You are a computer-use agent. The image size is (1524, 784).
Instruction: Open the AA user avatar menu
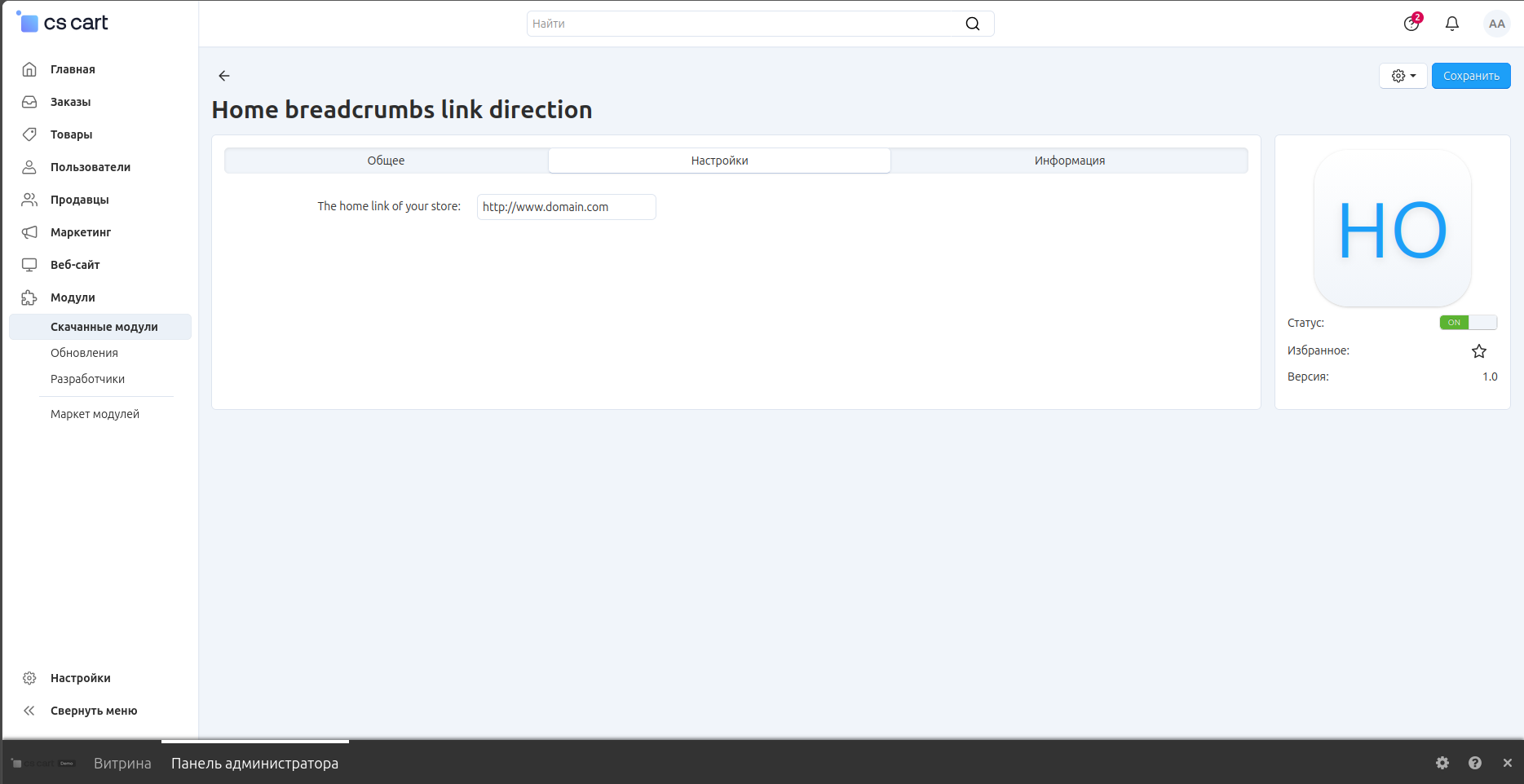[x=1496, y=24]
